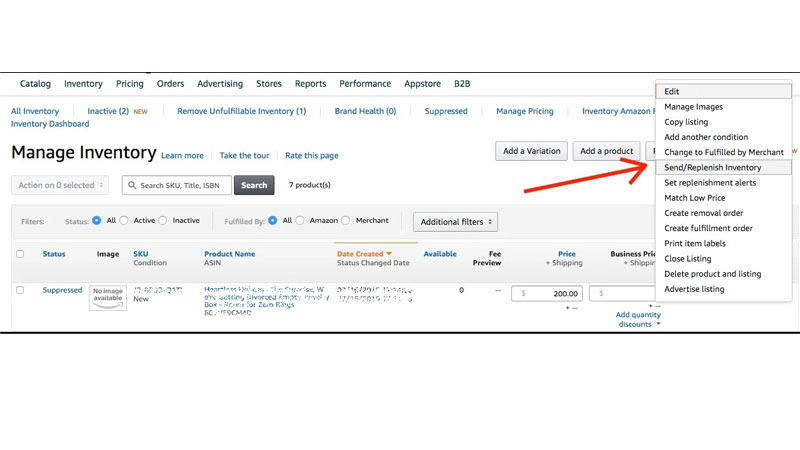Image resolution: width=800 pixels, height=450 pixels.
Task: Tick the Suppressed product row checkbox
Action: click(20, 290)
